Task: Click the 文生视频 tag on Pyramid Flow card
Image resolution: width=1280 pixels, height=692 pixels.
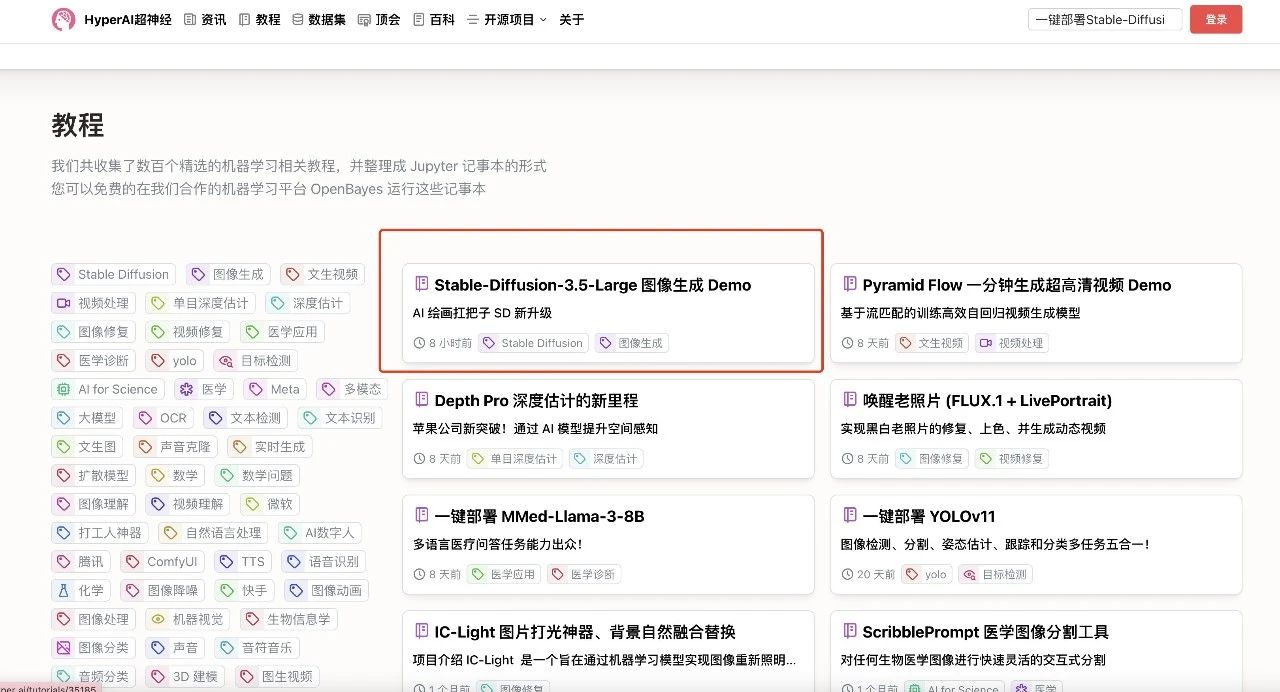Action: tap(931, 343)
